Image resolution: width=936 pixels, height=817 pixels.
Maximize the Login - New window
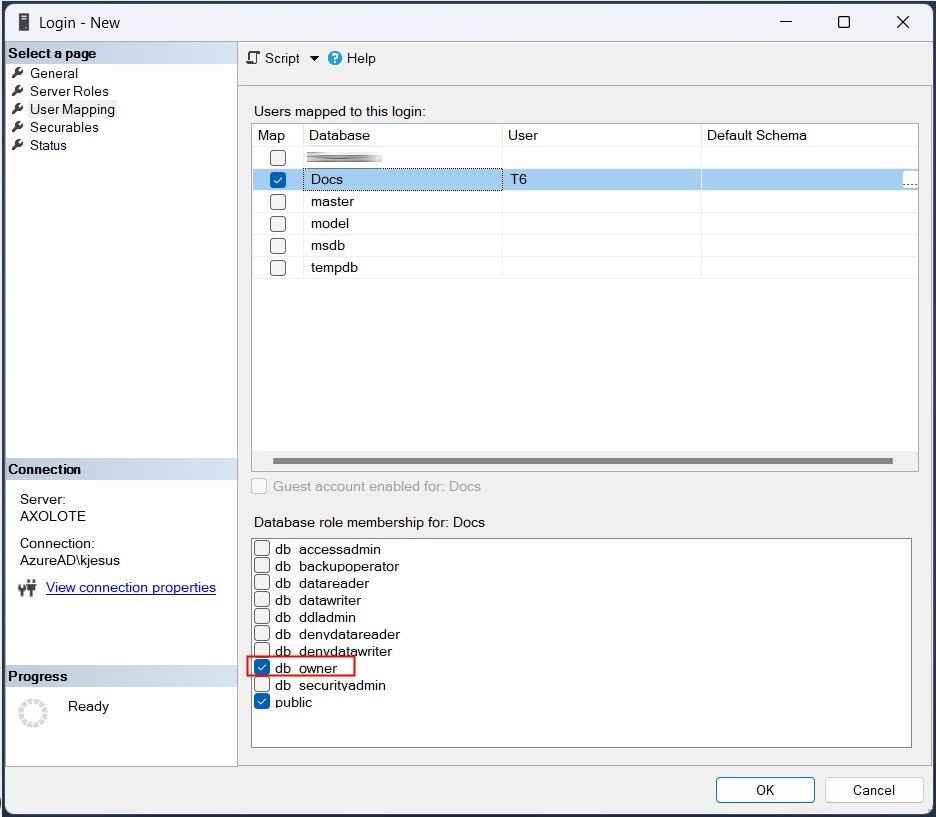844,22
